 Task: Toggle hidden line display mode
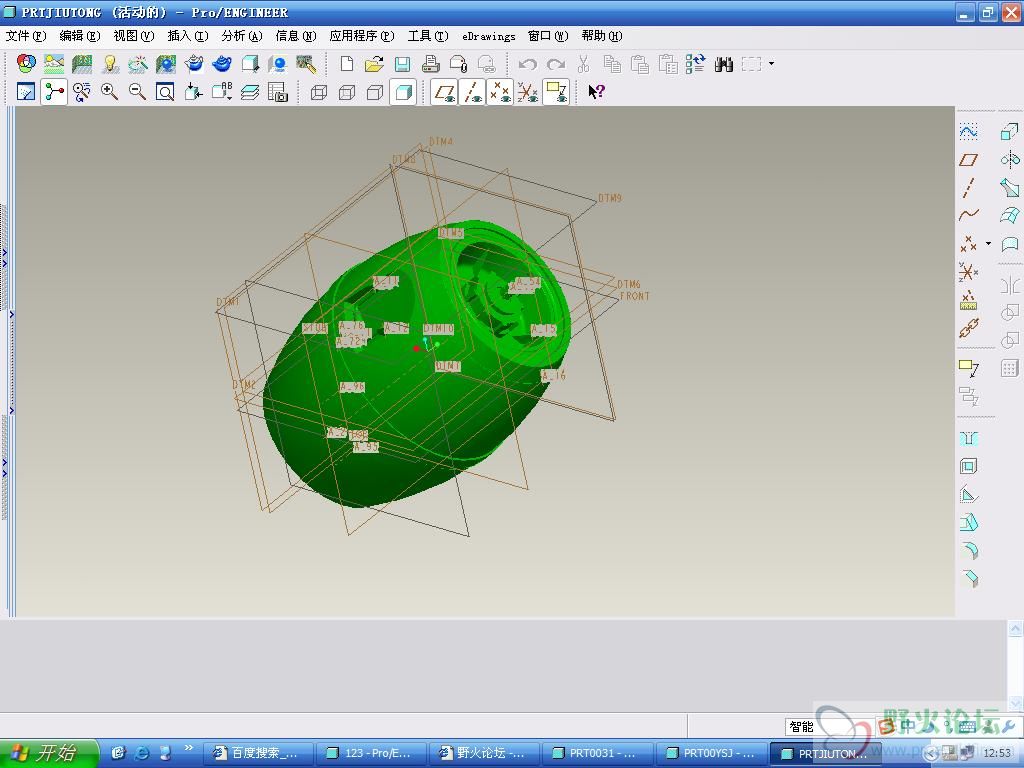point(347,92)
